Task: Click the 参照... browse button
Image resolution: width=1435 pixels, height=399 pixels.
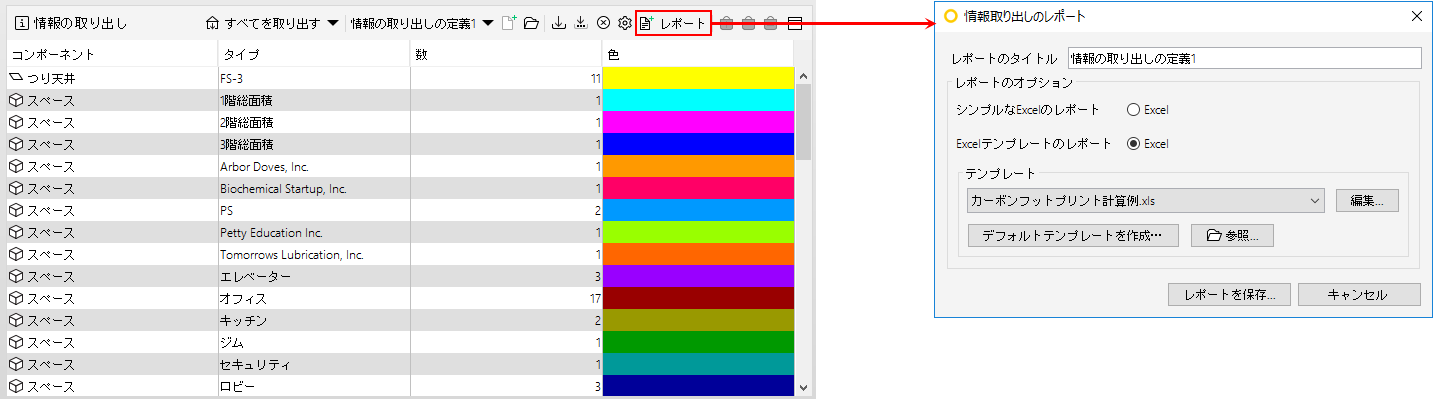Action: 1232,236
